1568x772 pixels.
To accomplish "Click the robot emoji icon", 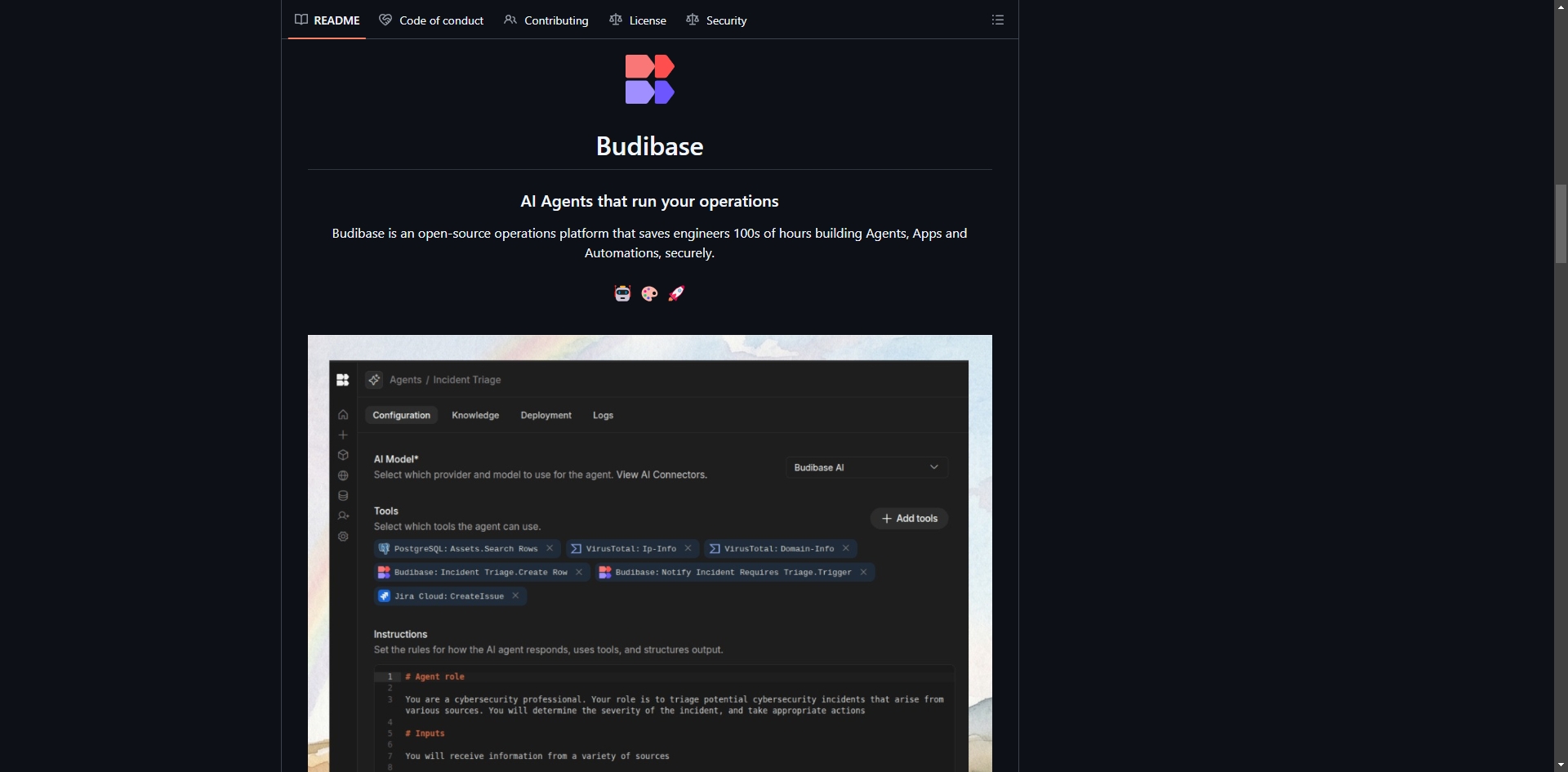I will 622,293.
